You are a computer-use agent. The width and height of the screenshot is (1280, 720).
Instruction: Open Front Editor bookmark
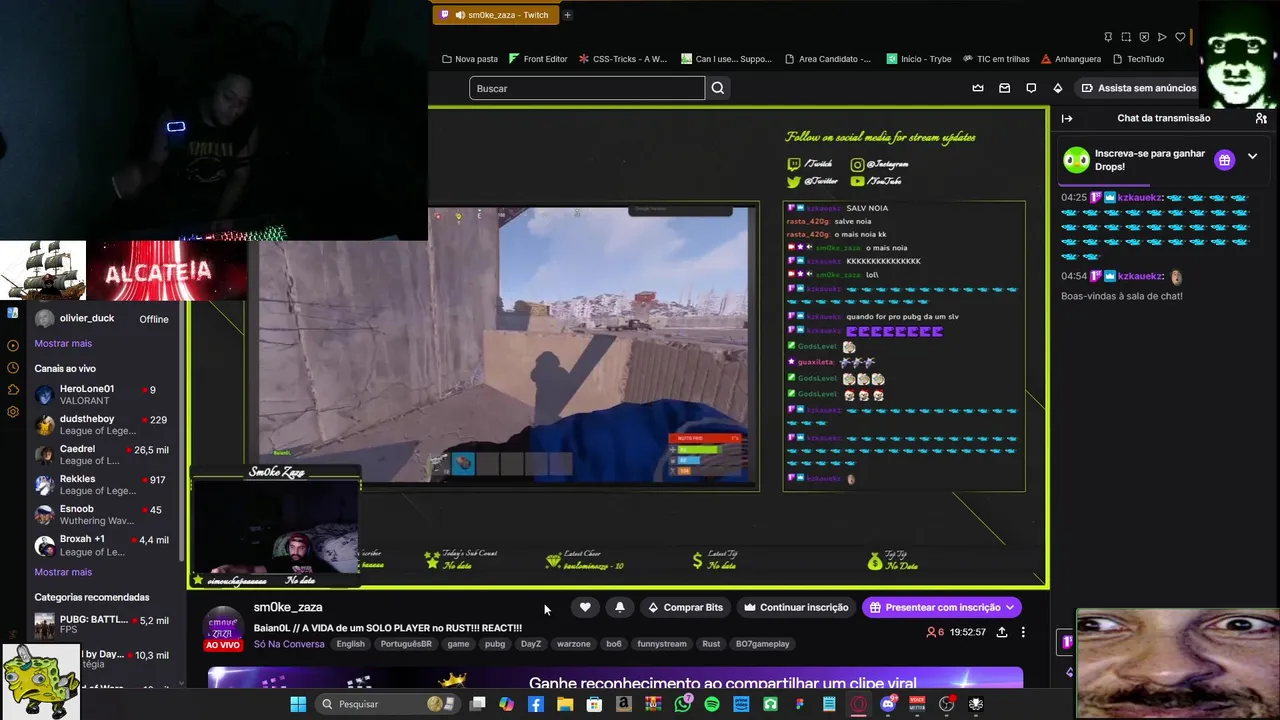[x=538, y=59]
